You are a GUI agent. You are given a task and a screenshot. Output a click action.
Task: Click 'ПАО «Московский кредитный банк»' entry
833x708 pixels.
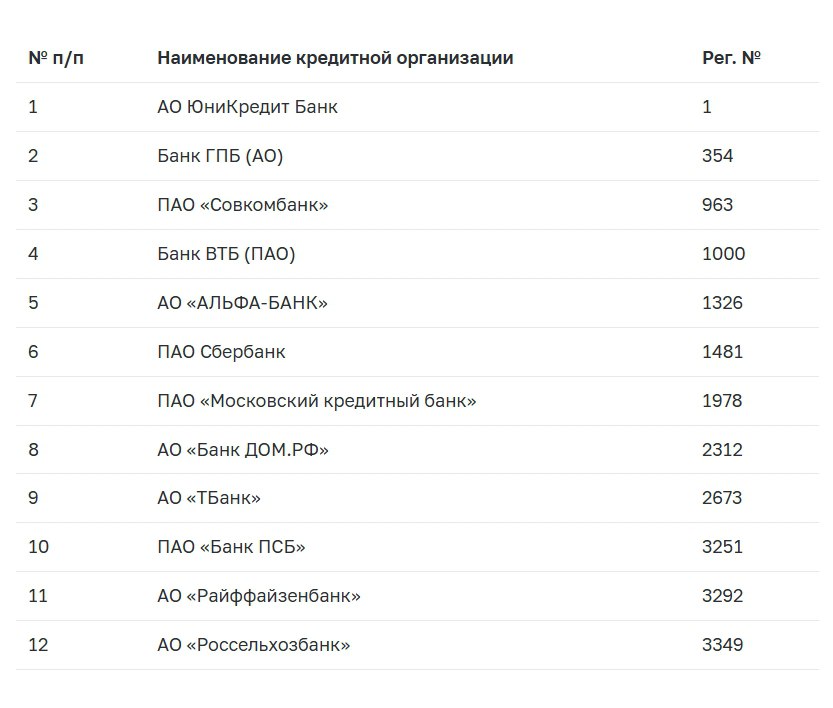click(316, 401)
